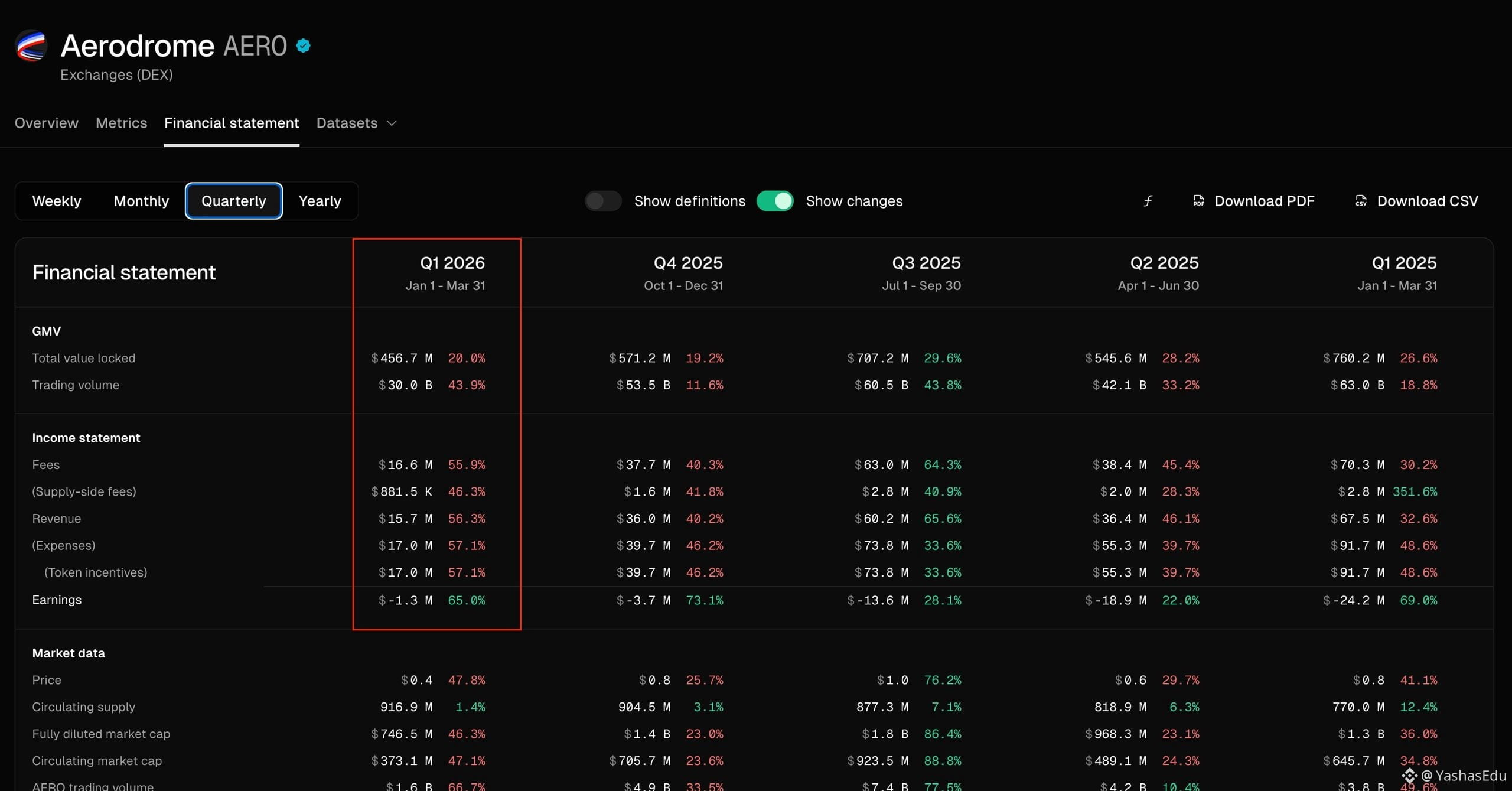
Task: Turn off the Show changes toggle
Action: coord(775,201)
